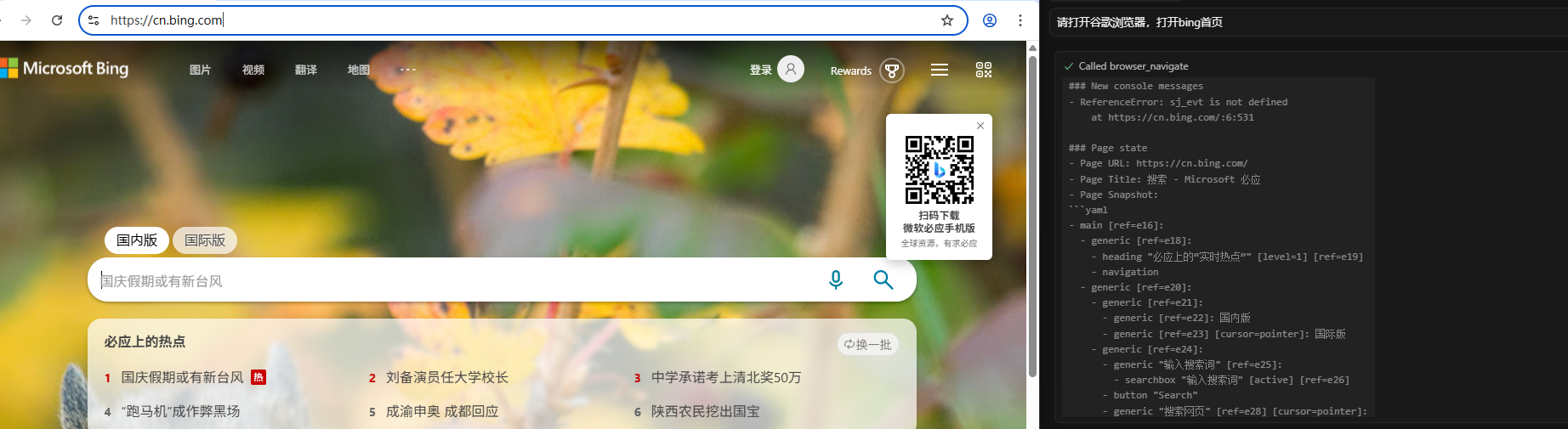
Task: Open trend 国庆假期或有新台风
Action: pyautogui.click(x=182, y=377)
